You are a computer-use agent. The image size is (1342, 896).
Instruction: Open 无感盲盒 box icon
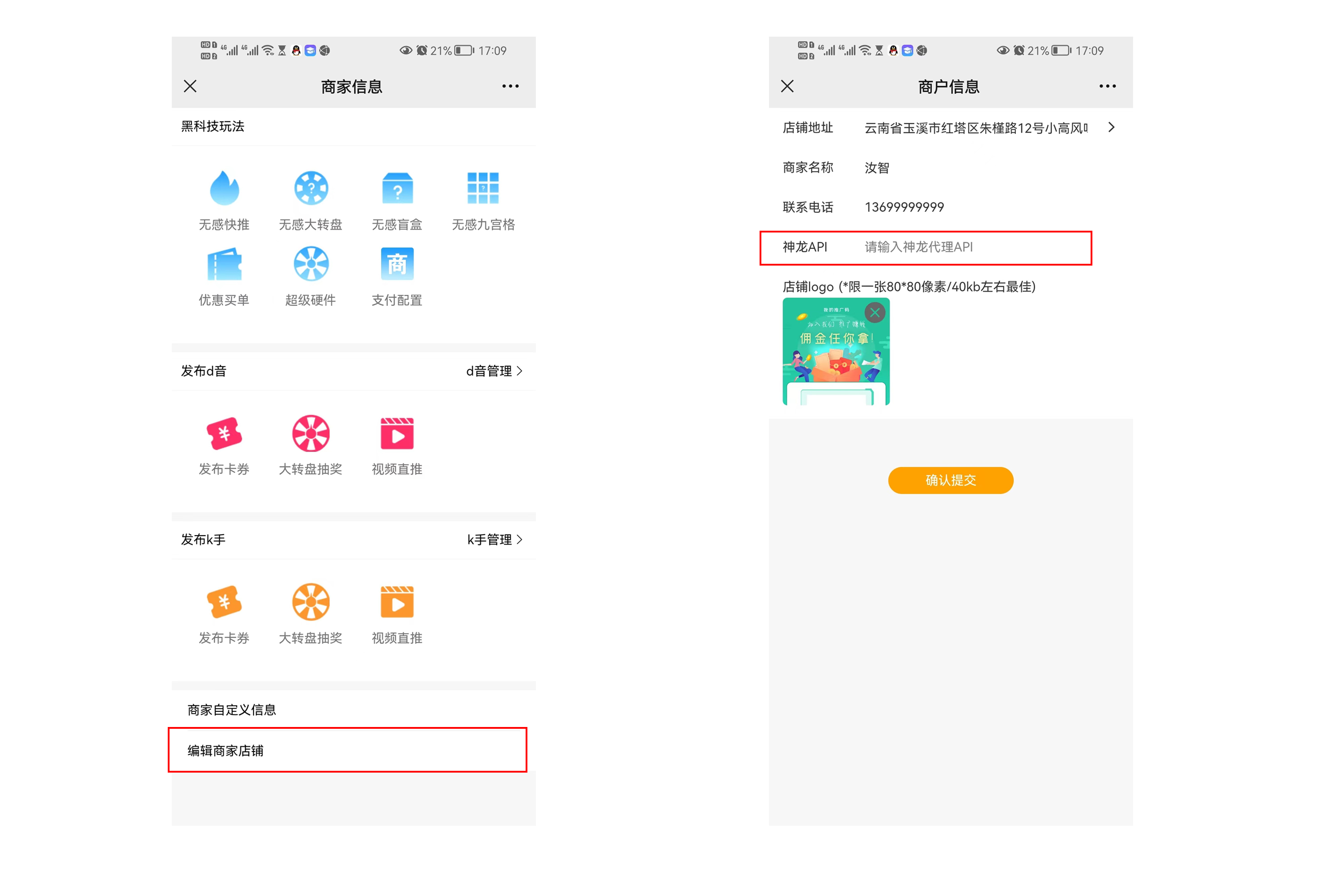coord(397,188)
